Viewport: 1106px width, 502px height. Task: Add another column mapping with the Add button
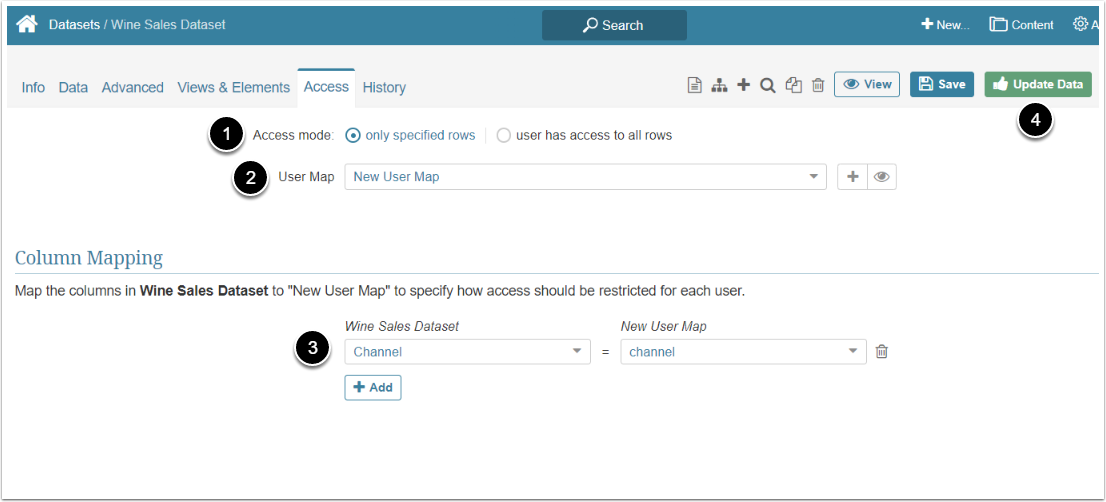tap(373, 387)
